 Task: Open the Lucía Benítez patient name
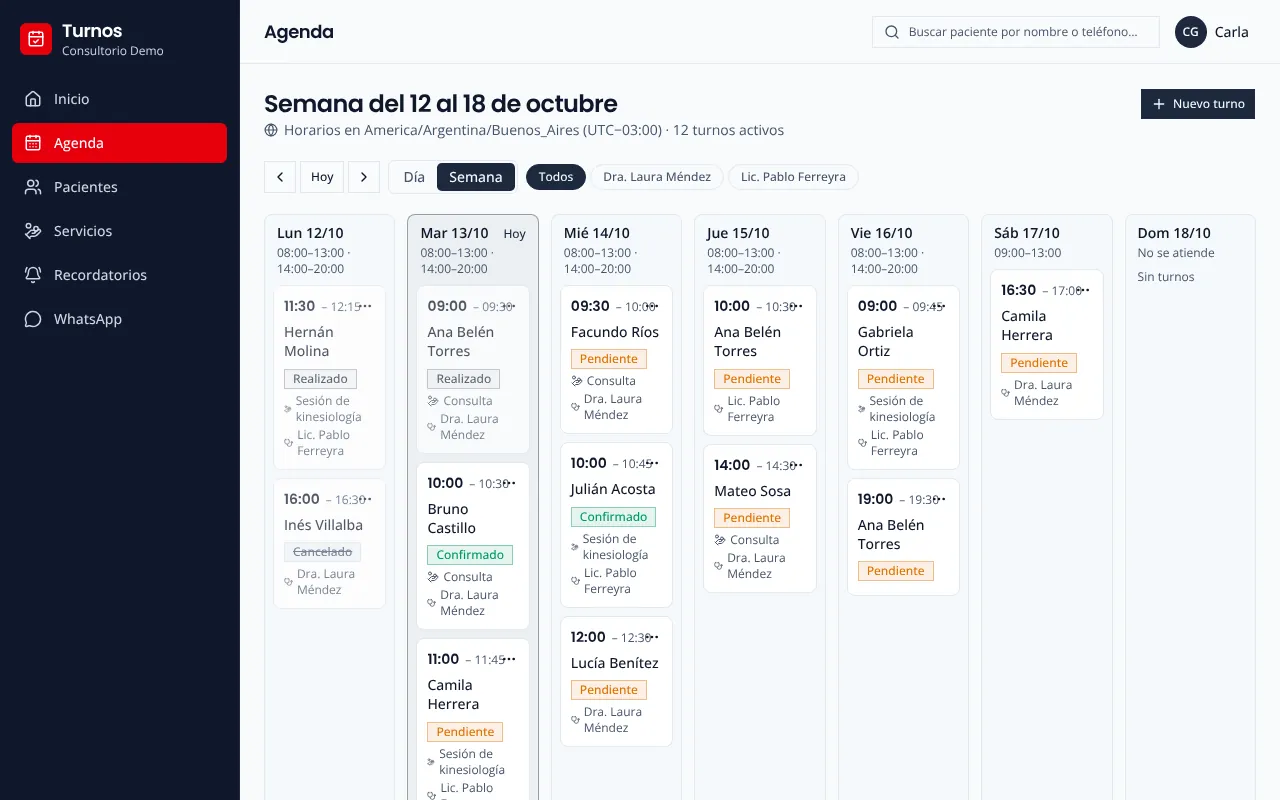click(615, 663)
